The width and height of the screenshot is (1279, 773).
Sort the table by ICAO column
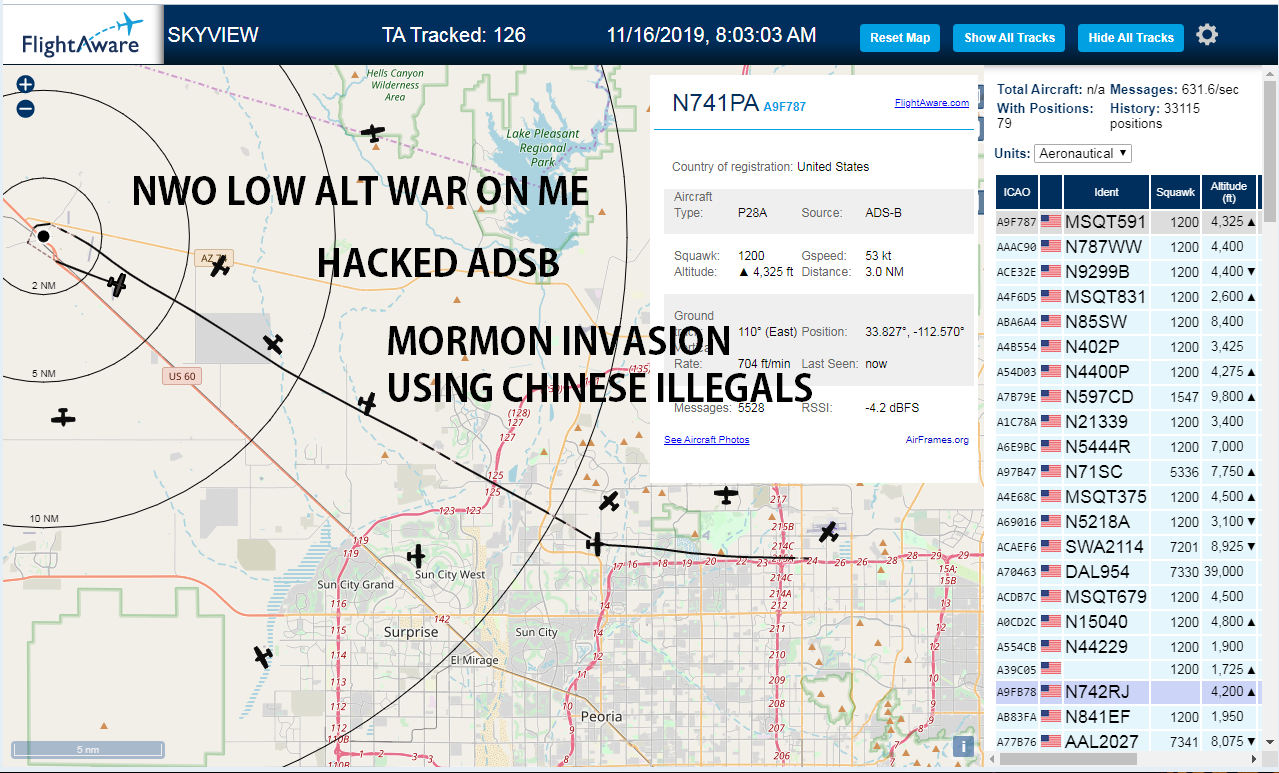coord(1016,192)
